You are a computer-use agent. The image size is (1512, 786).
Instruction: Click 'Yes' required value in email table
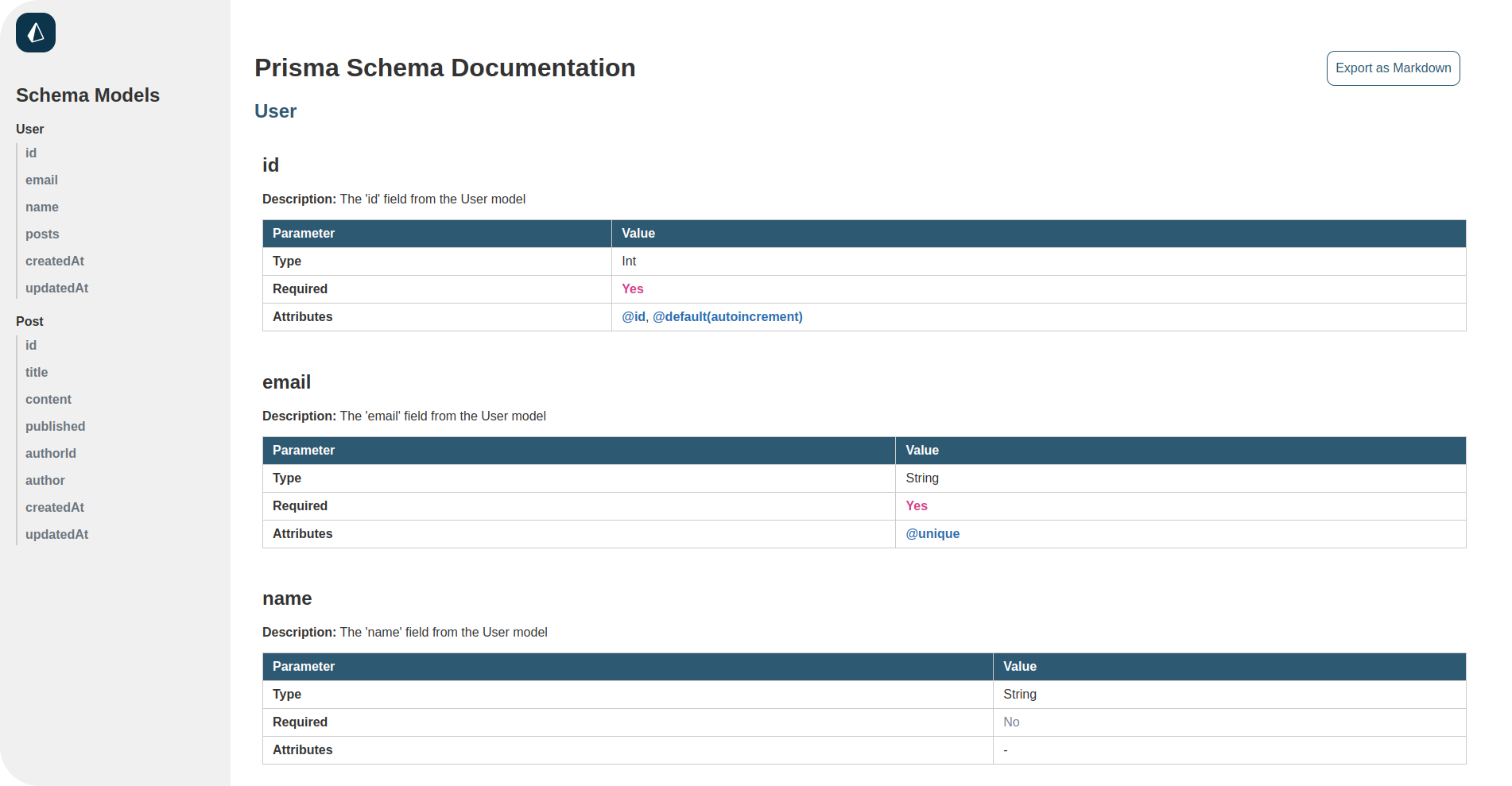(917, 505)
